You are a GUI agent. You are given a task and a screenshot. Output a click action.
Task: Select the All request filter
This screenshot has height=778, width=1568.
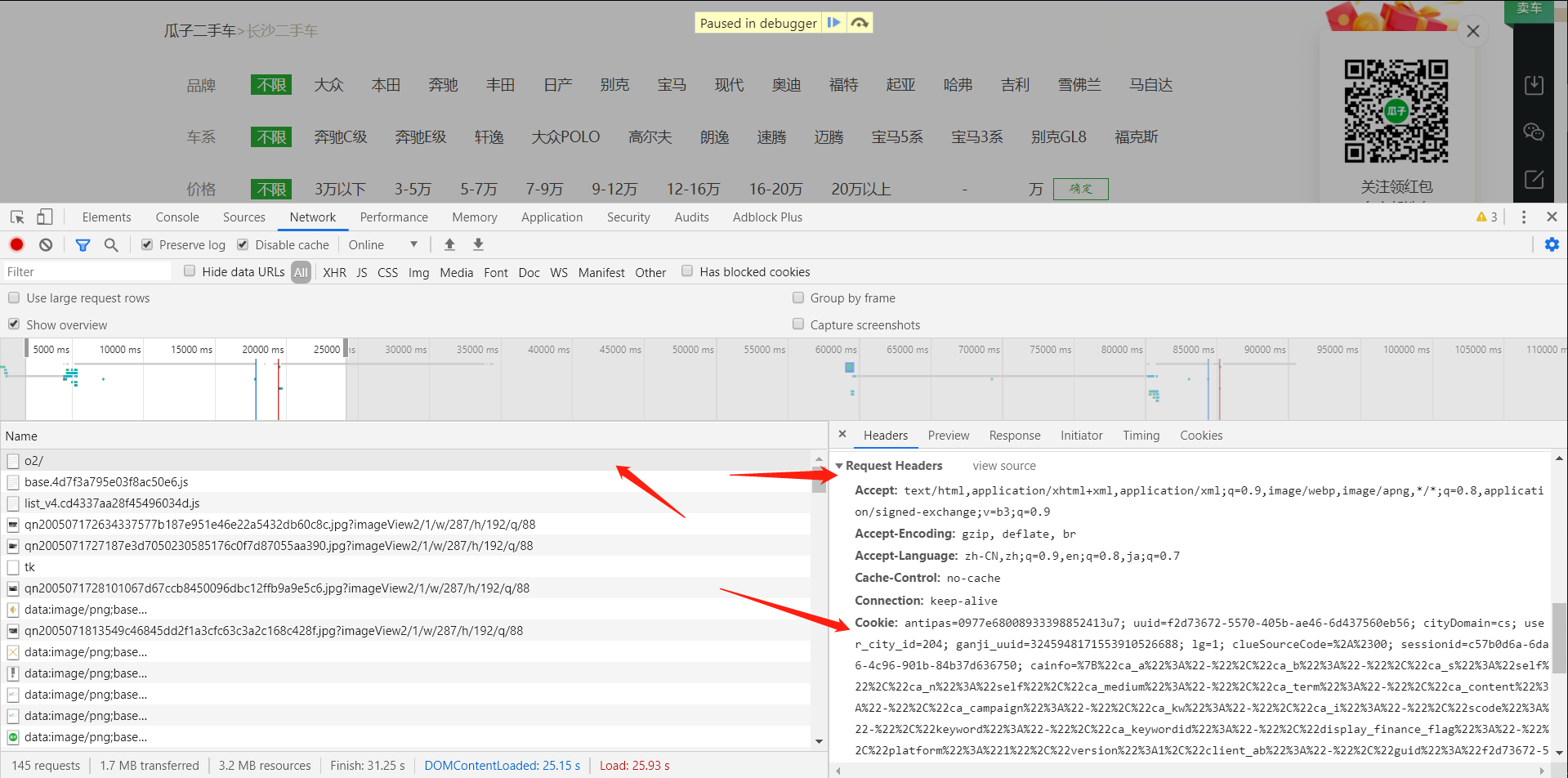[302, 272]
